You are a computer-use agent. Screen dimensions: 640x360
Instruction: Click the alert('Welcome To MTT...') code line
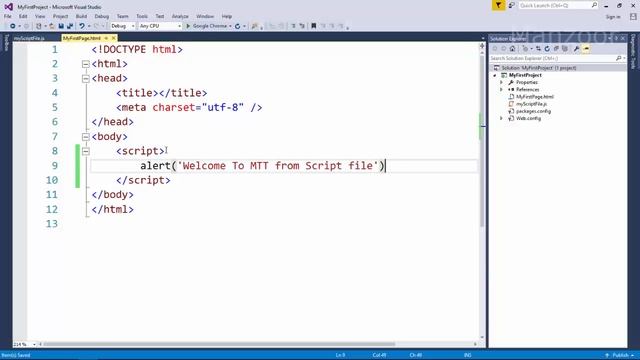(x=262, y=166)
